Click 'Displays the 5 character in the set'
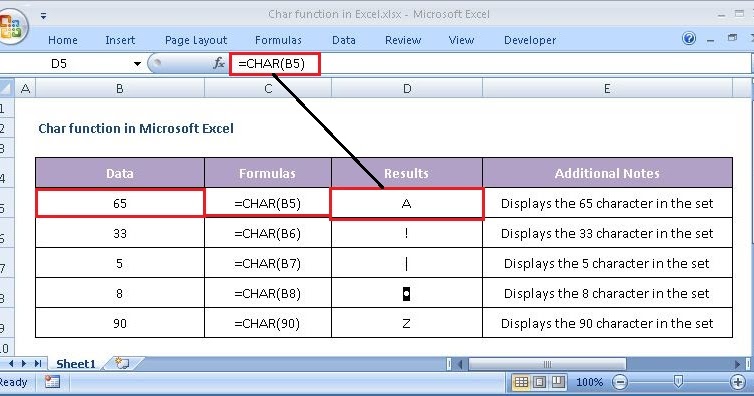The height and width of the screenshot is (396, 754). point(607,263)
